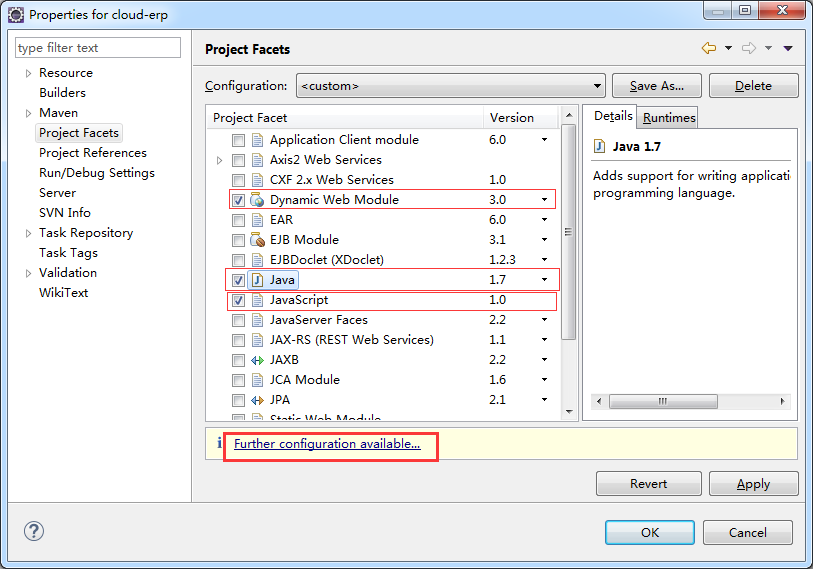
Task: Click the EJB Module bean icon
Action: coord(257,240)
